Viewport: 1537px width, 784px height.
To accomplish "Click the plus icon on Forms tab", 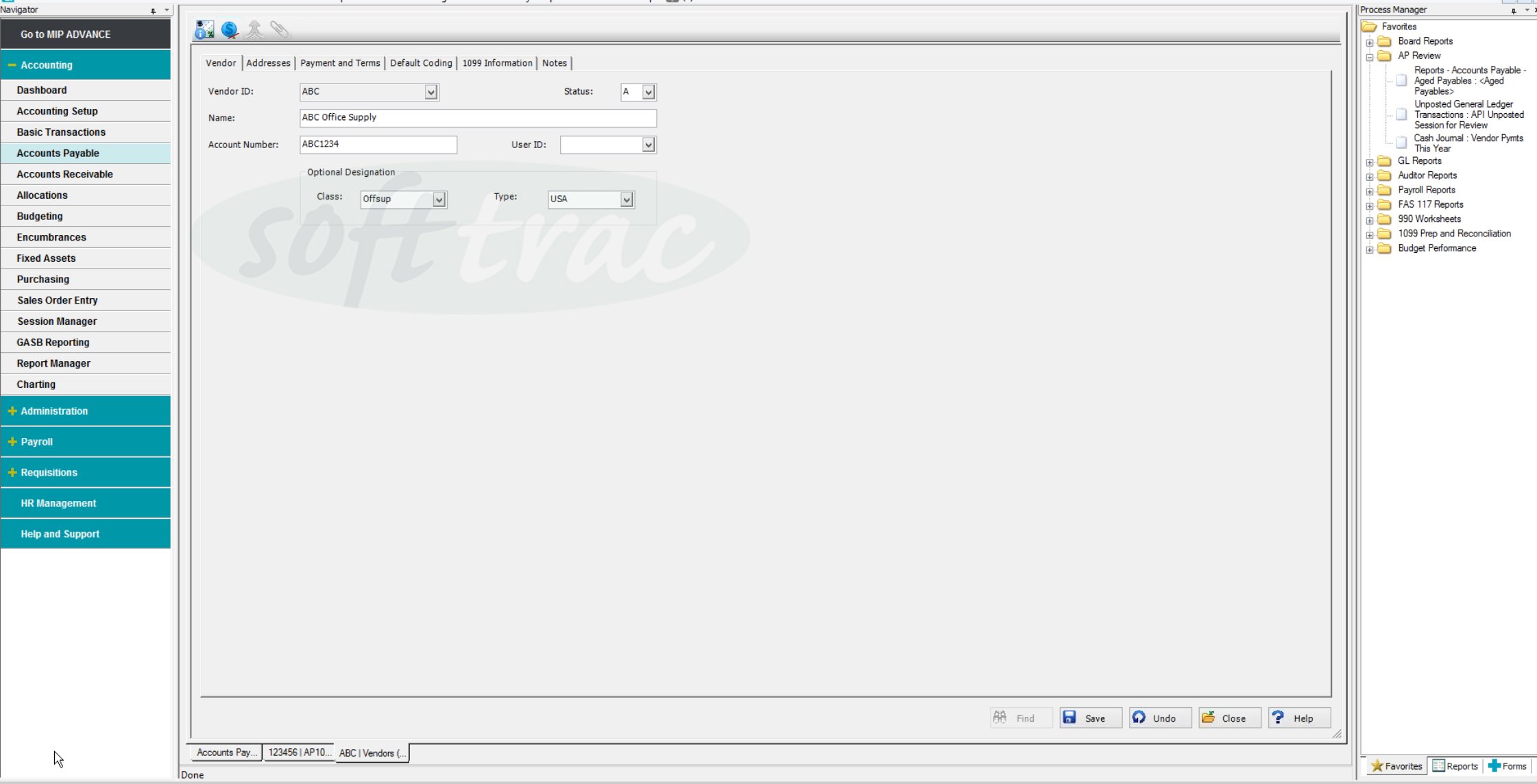I will 1494,765.
